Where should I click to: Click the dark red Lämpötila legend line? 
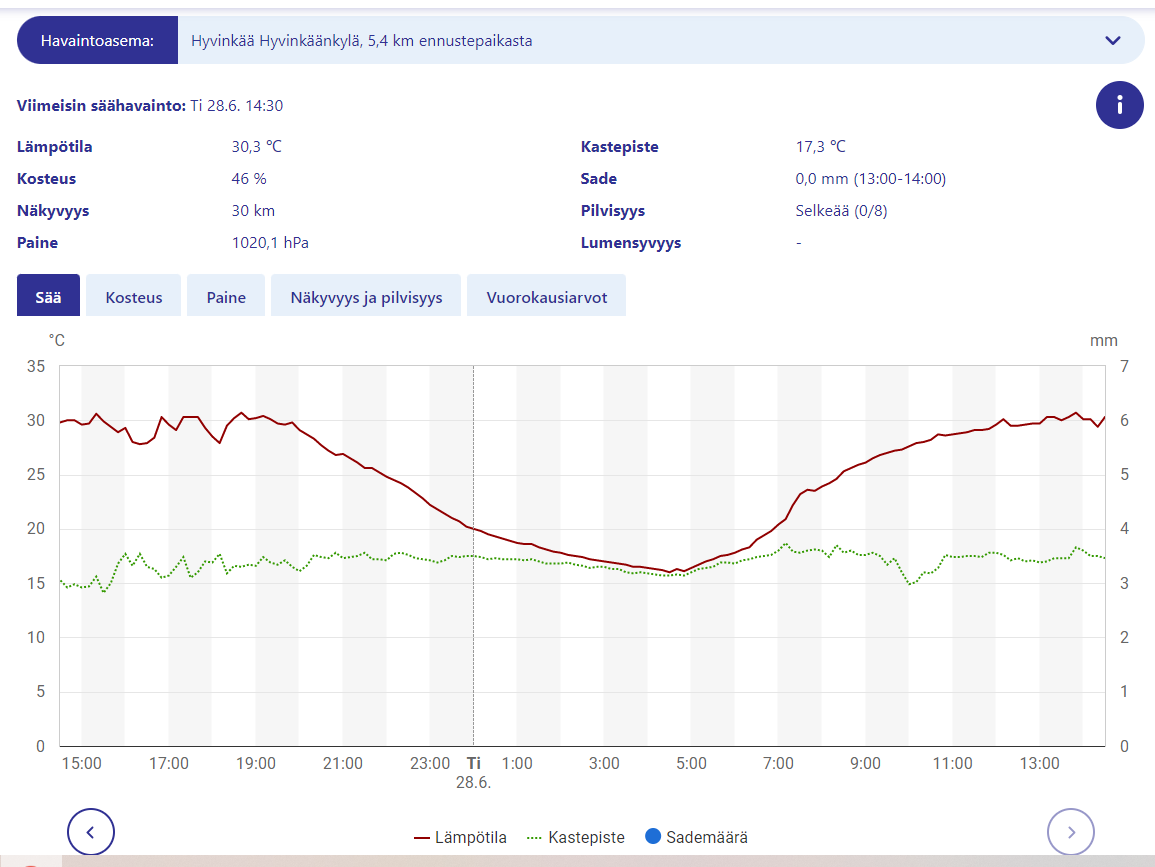click(422, 838)
